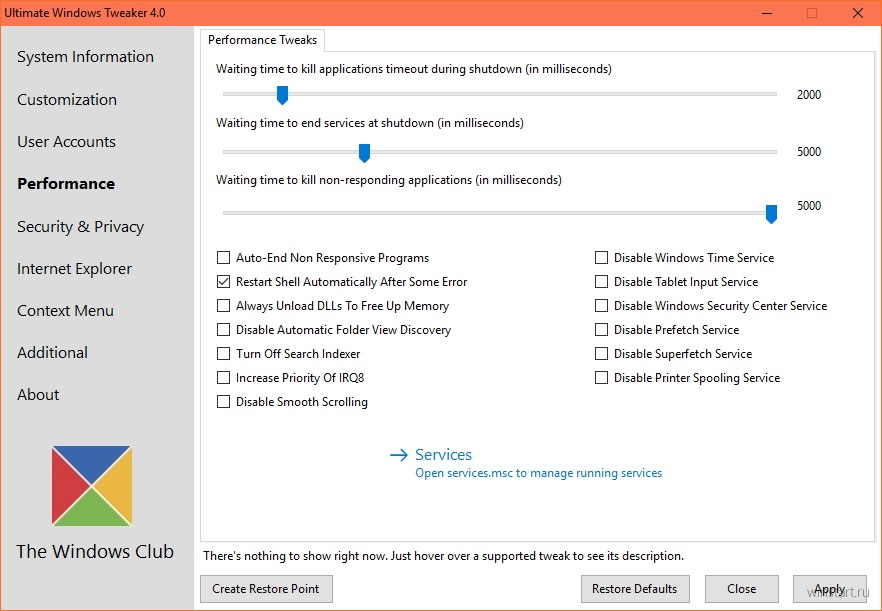Screen dimensions: 882x611
Task: Open System Information section
Action: pos(86,57)
